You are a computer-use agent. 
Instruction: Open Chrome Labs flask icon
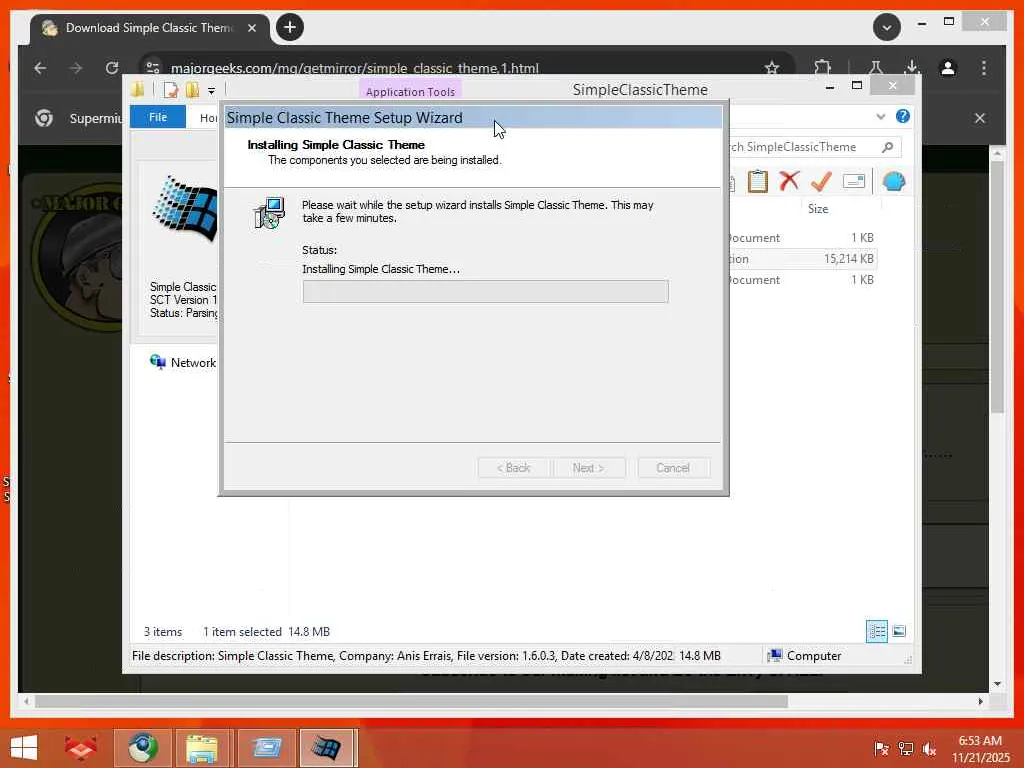[876, 67]
